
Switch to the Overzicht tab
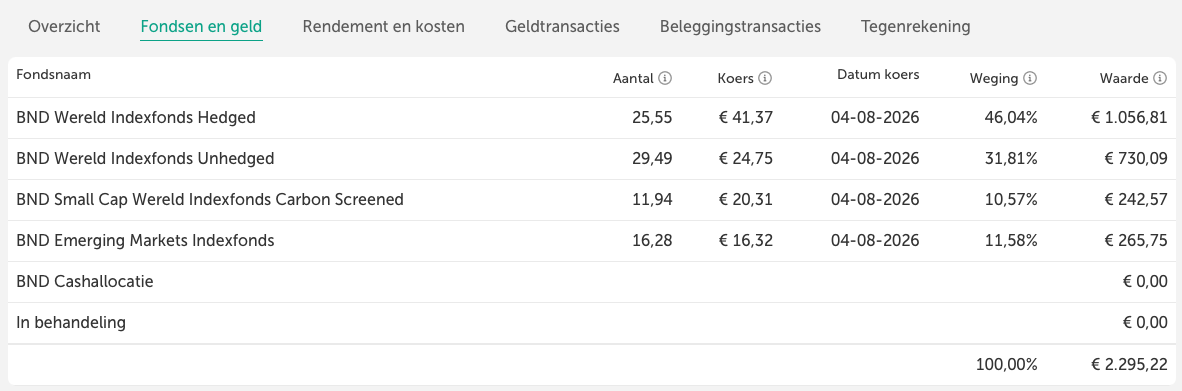pyautogui.click(x=64, y=26)
